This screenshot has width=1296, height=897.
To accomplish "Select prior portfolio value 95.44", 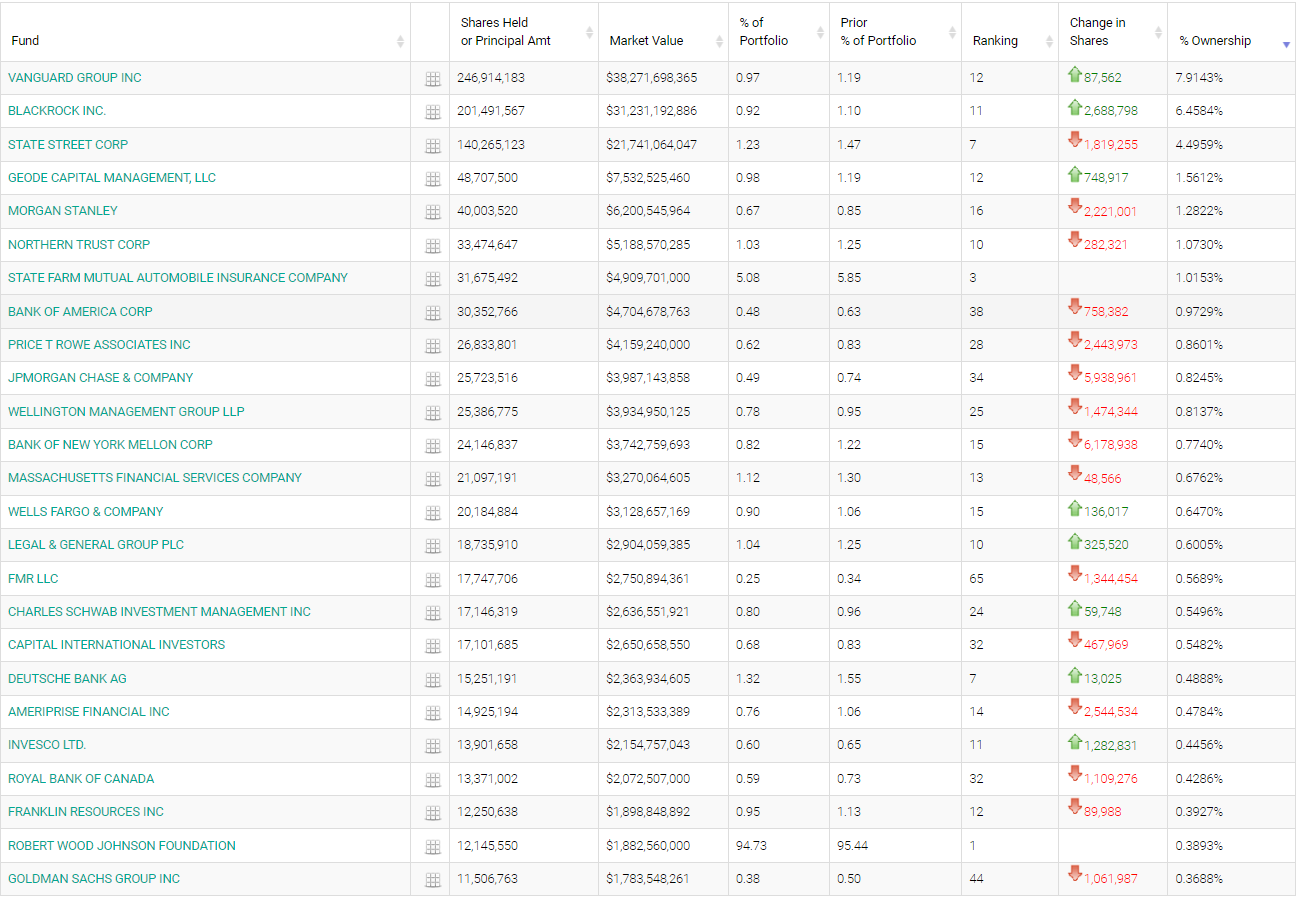I will (852, 845).
